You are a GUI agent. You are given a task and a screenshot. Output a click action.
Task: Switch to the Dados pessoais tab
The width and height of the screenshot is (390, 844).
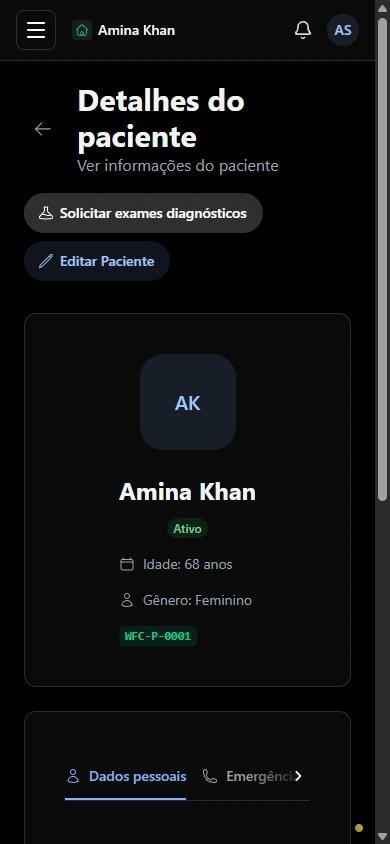pos(126,776)
